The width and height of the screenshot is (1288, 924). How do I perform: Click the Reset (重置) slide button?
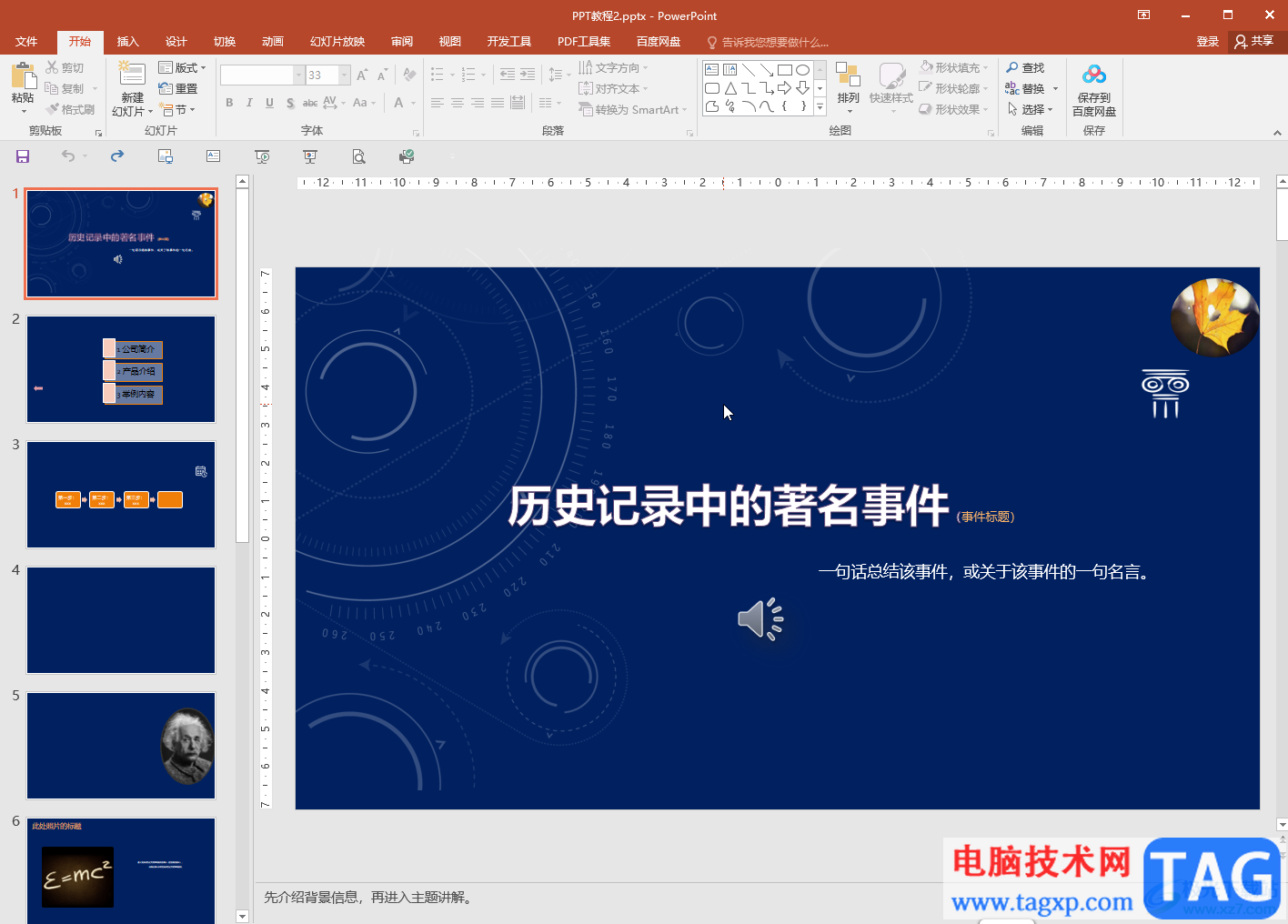click(x=178, y=89)
